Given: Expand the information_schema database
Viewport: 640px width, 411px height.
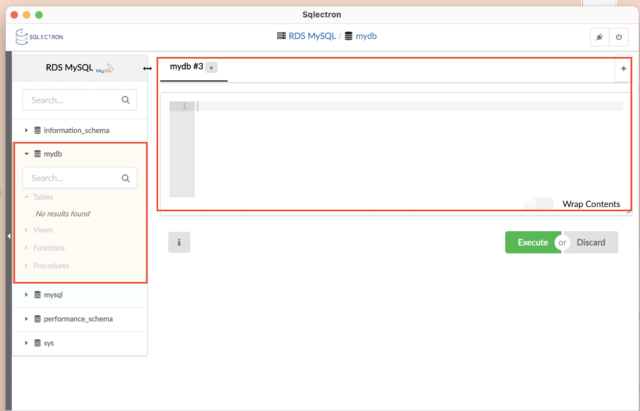Looking at the screenshot, I should [x=26, y=130].
